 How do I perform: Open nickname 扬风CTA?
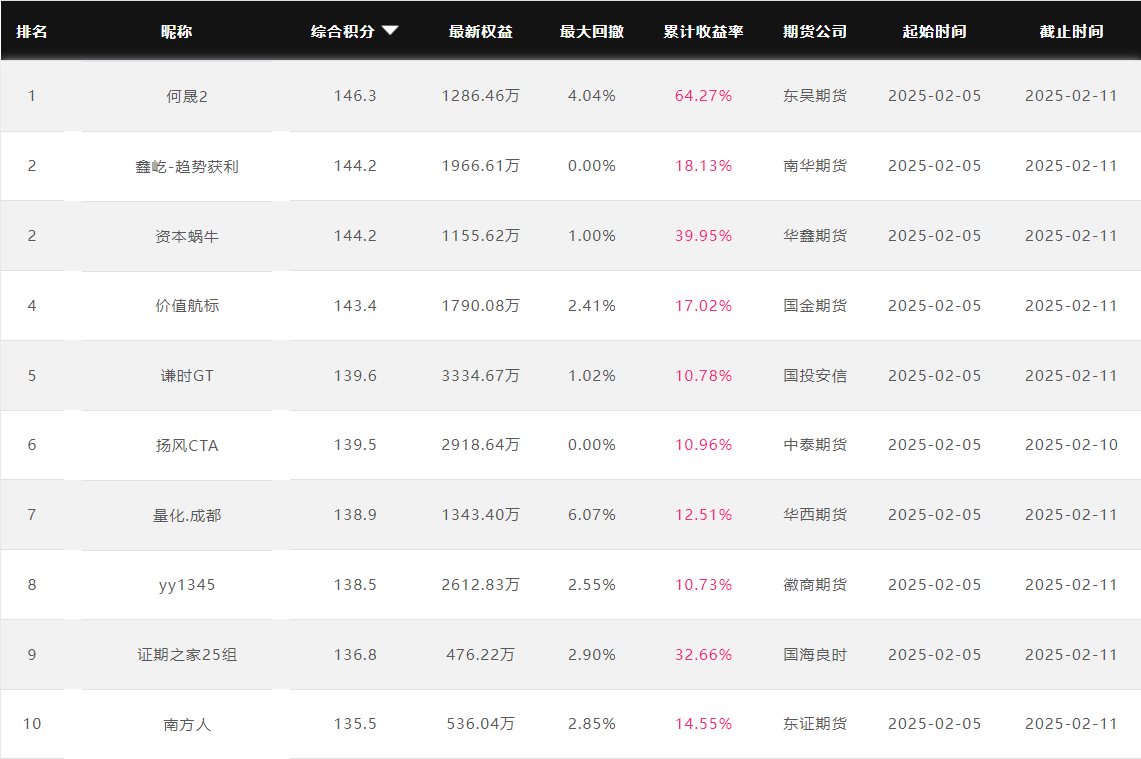tap(187, 445)
